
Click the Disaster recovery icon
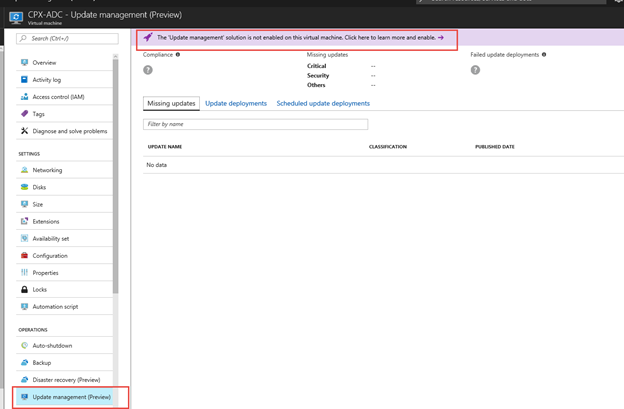click(24, 380)
